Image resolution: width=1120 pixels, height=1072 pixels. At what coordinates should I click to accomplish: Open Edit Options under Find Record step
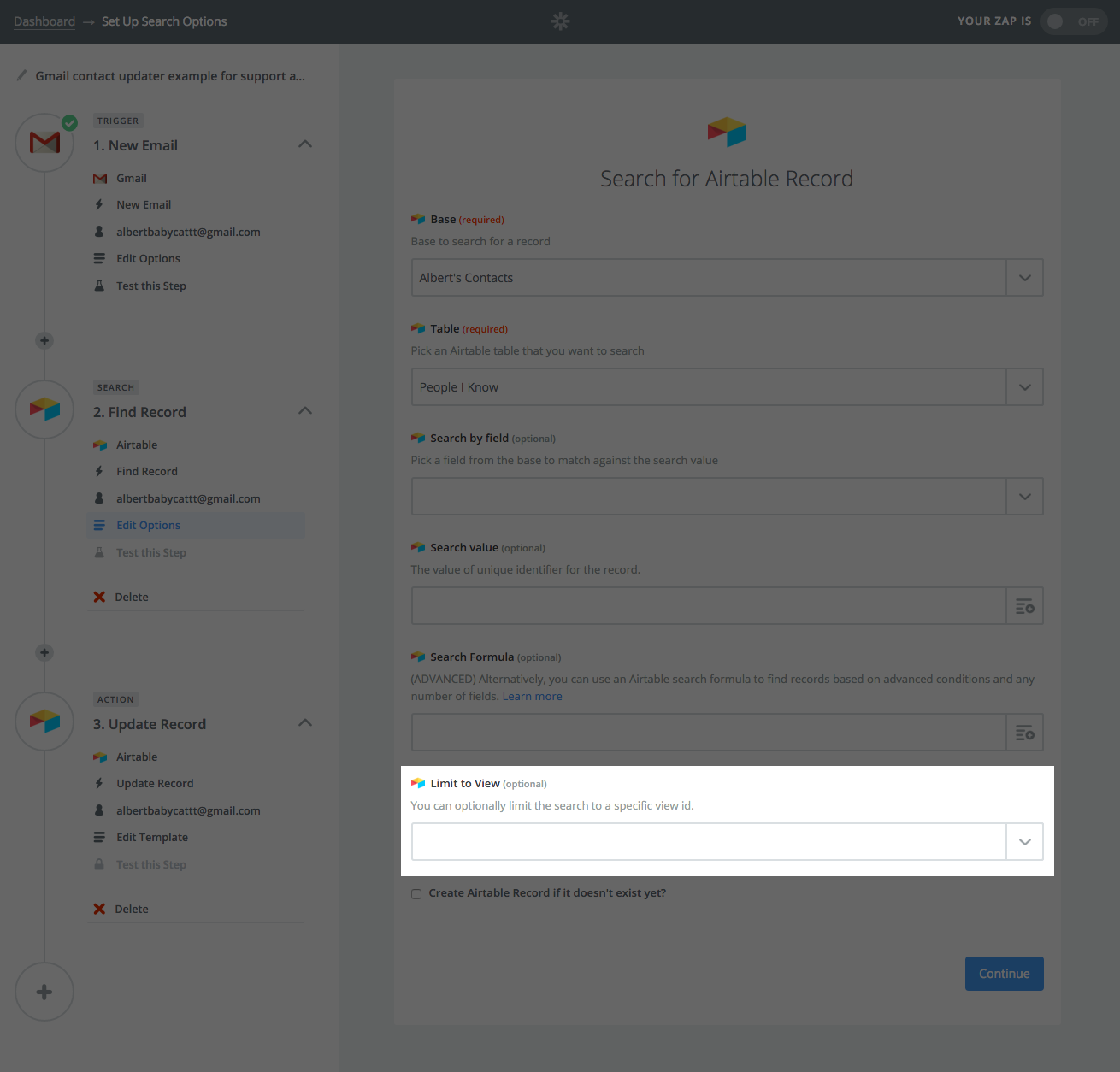[x=148, y=525]
